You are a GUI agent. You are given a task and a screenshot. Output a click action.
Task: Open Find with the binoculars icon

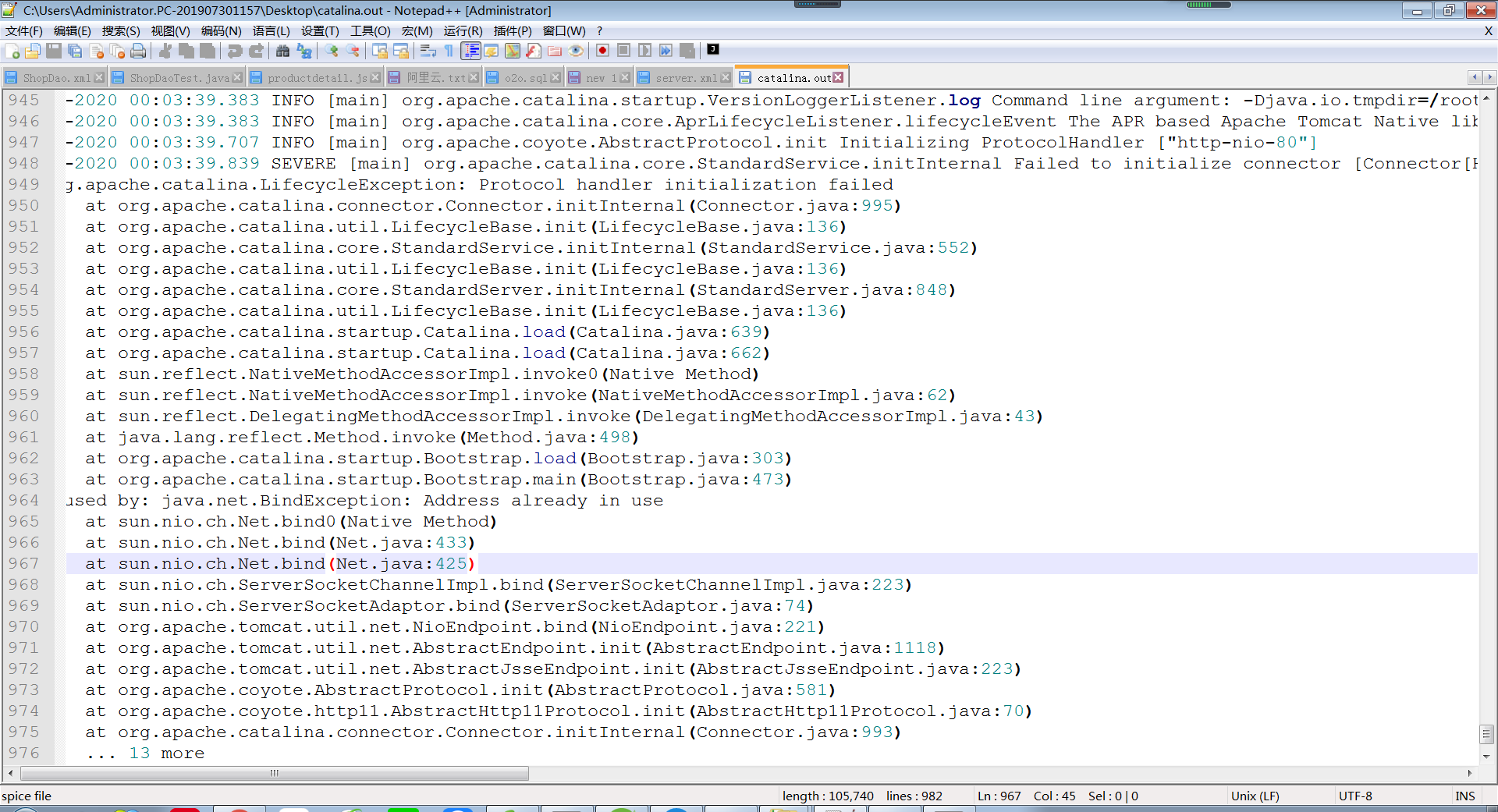[x=283, y=51]
